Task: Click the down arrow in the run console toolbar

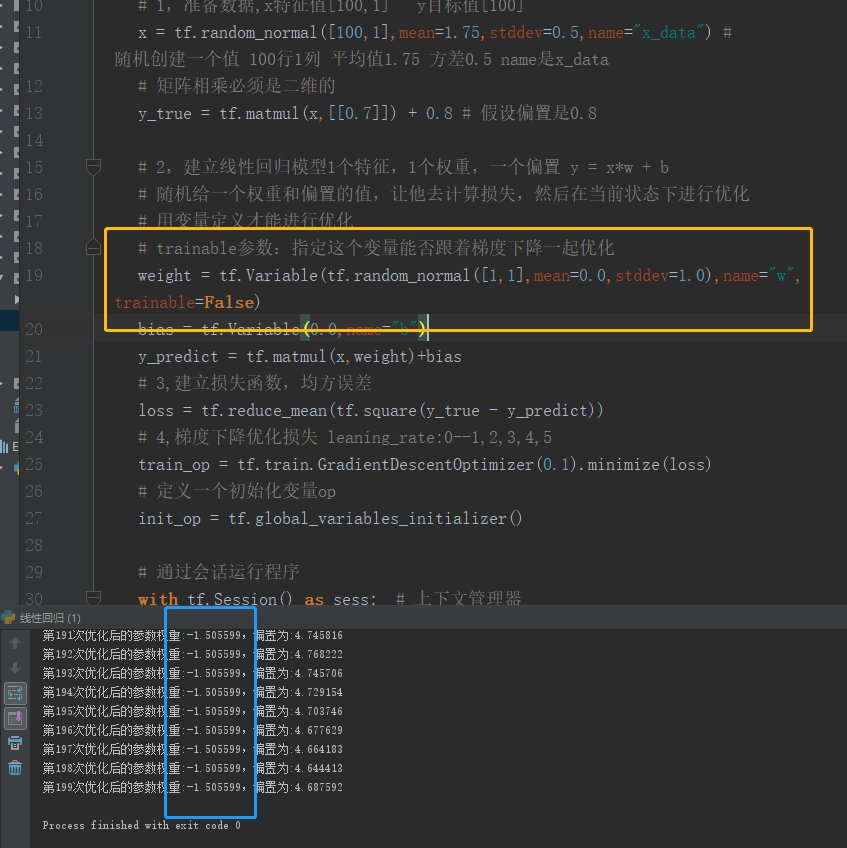Action: point(15,668)
